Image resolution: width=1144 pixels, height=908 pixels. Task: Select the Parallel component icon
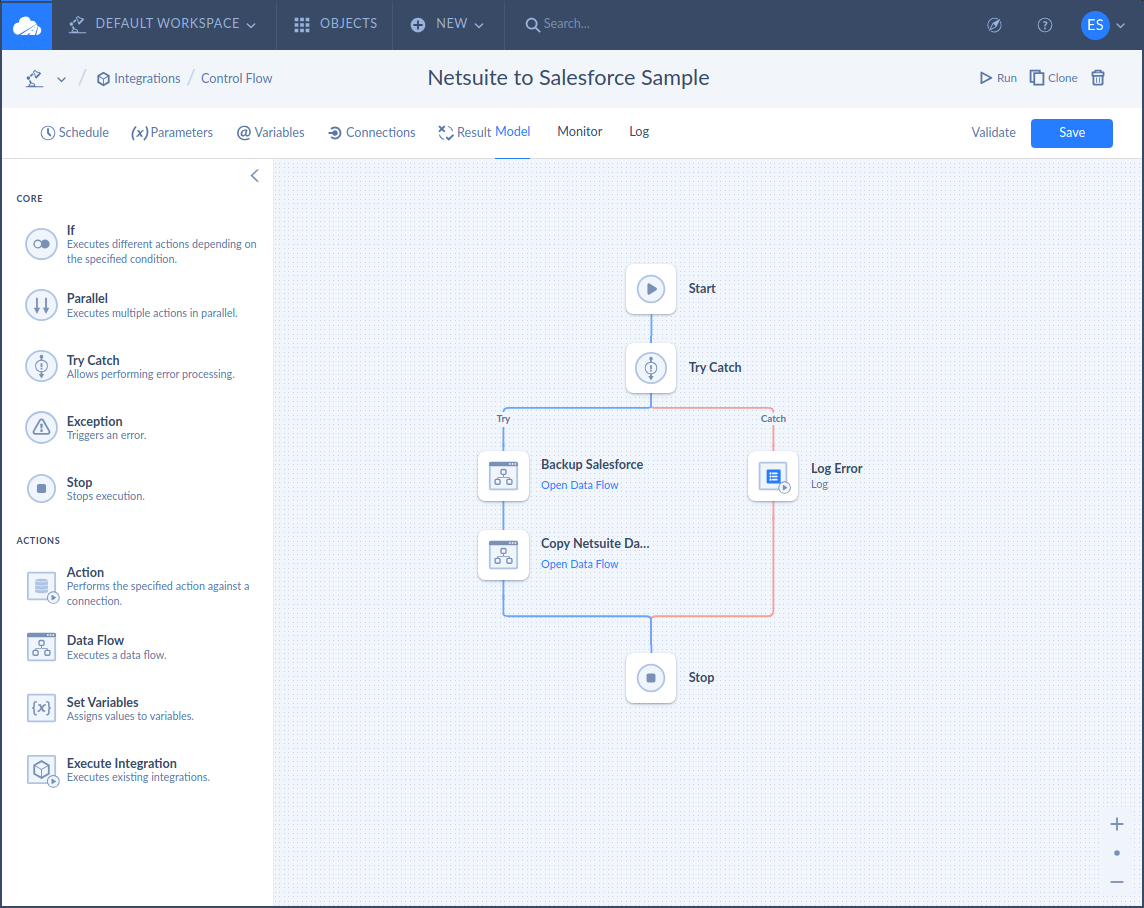pyautogui.click(x=42, y=306)
